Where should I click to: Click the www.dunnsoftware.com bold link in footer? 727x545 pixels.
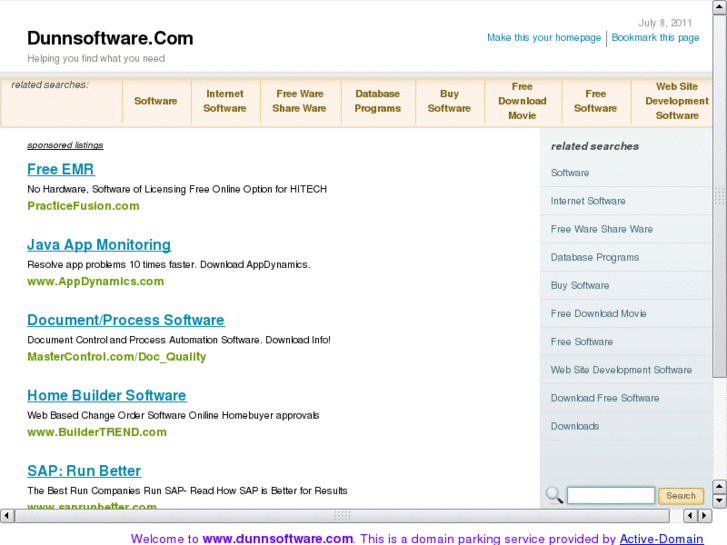pyautogui.click(x=278, y=539)
